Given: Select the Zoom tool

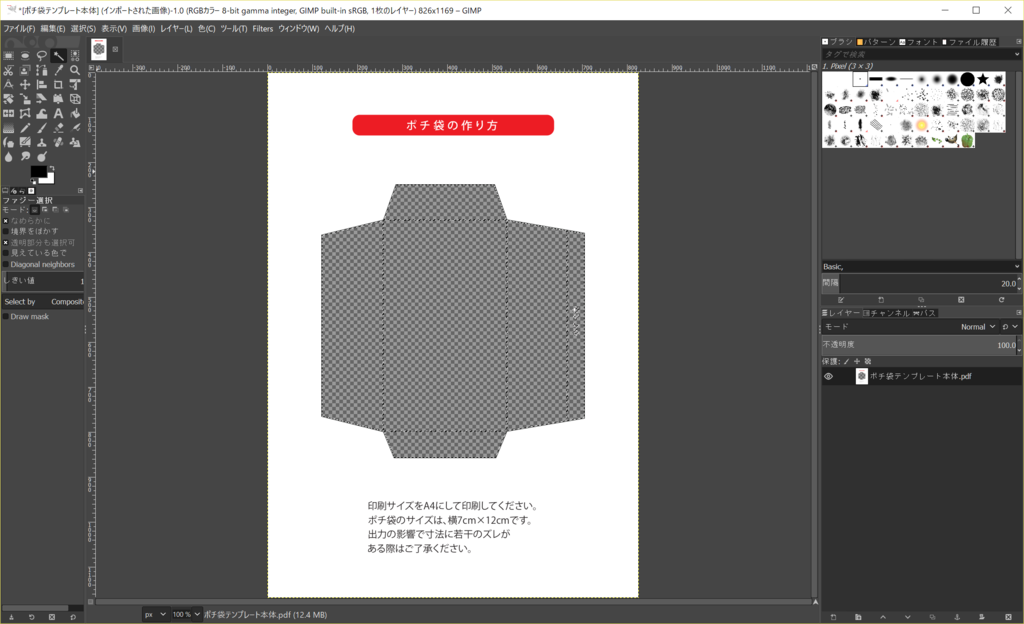Looking at the screenshot, I should [x=74, y=70].
